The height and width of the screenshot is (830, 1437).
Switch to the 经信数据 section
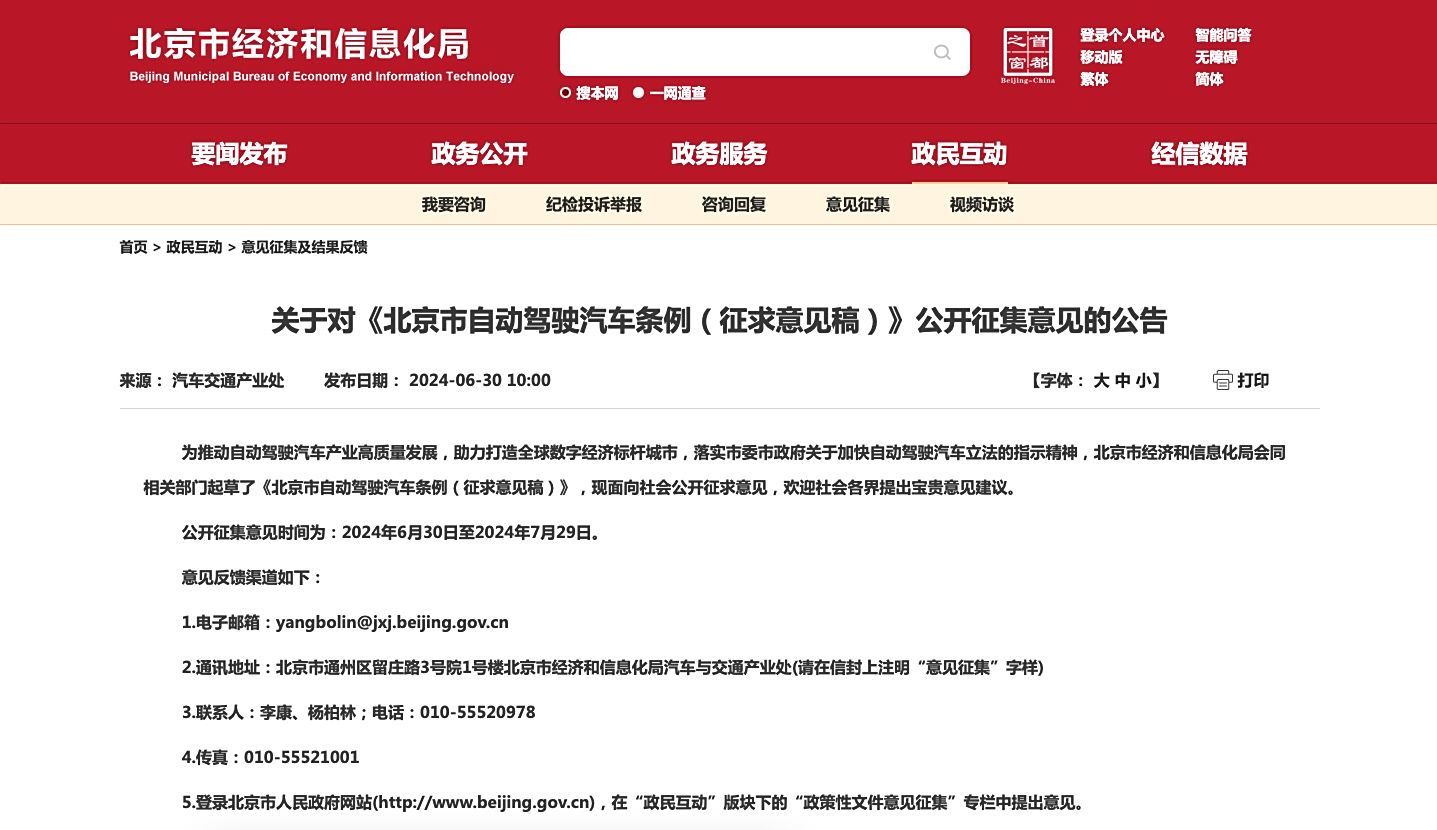tap(1199, 154)
